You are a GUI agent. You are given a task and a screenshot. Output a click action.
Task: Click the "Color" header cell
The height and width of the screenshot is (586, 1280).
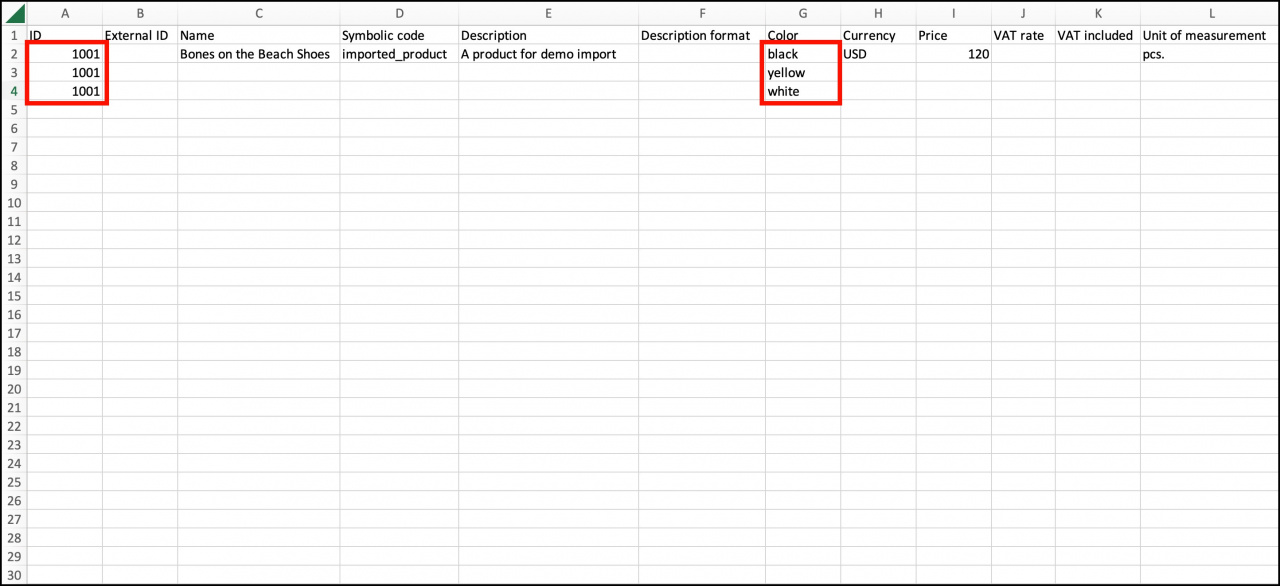click(x=803, y=35)
